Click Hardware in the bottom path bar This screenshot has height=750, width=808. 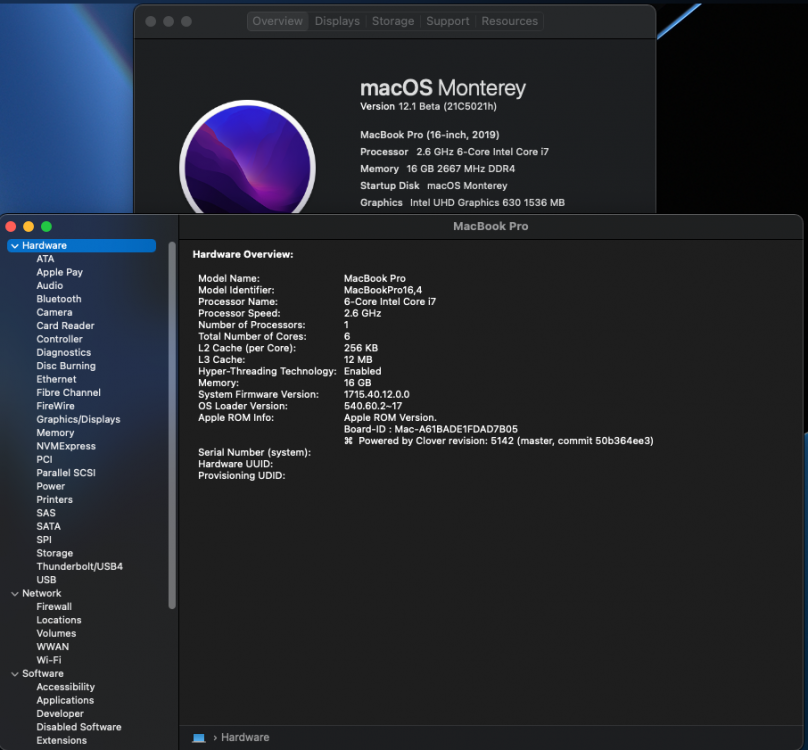(x=245, y=737)
